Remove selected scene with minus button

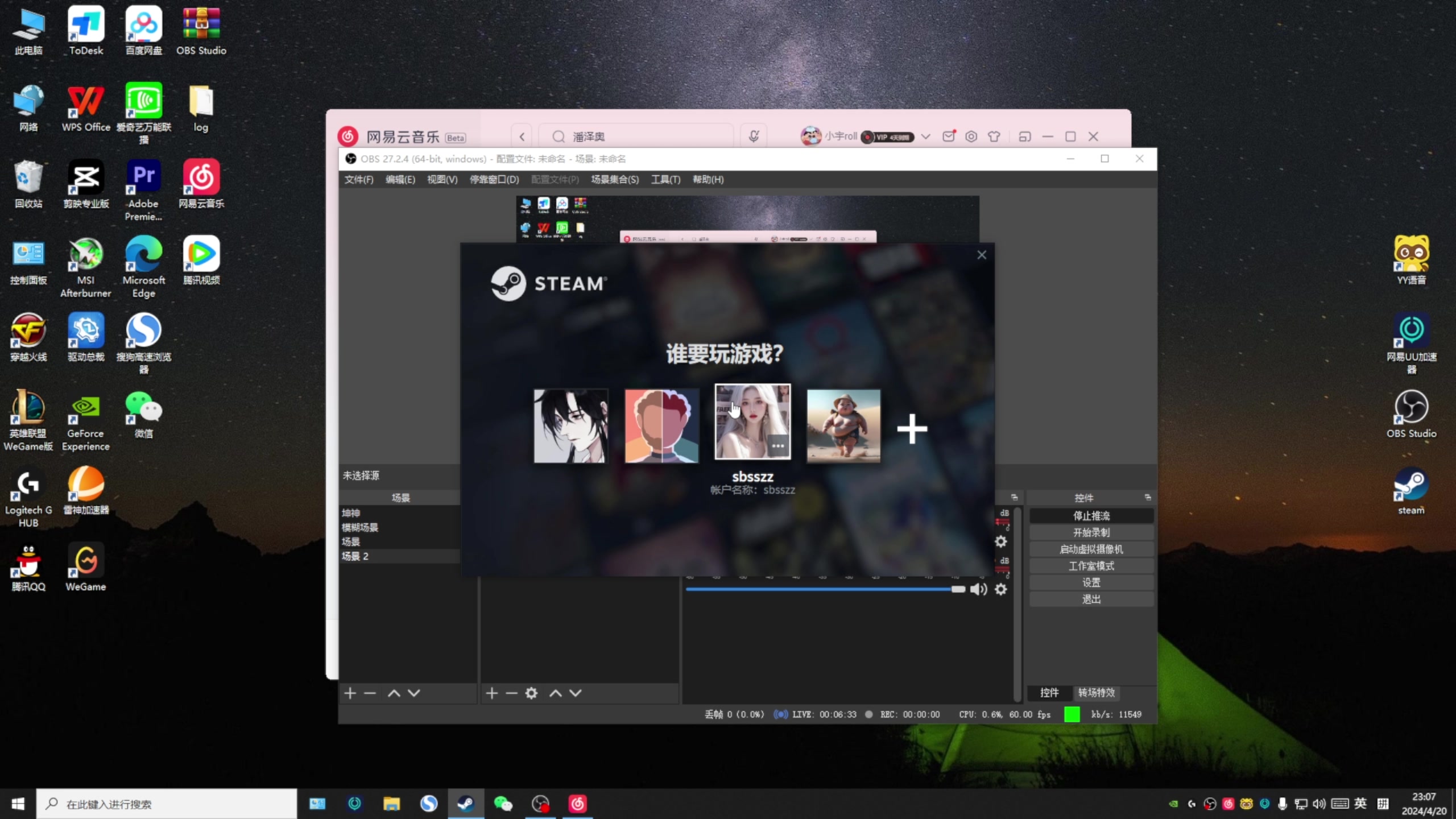[370, 693]
